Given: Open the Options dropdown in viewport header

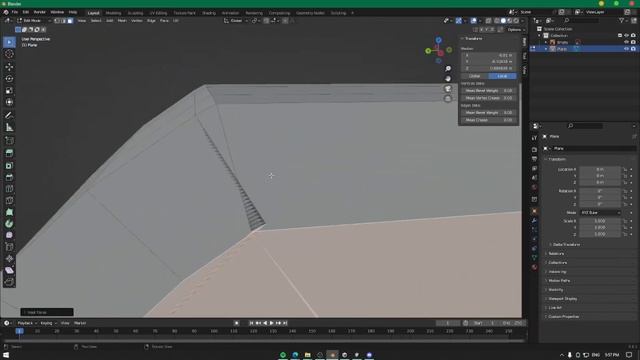Looking at the screenshot, I should click(516, 29).
